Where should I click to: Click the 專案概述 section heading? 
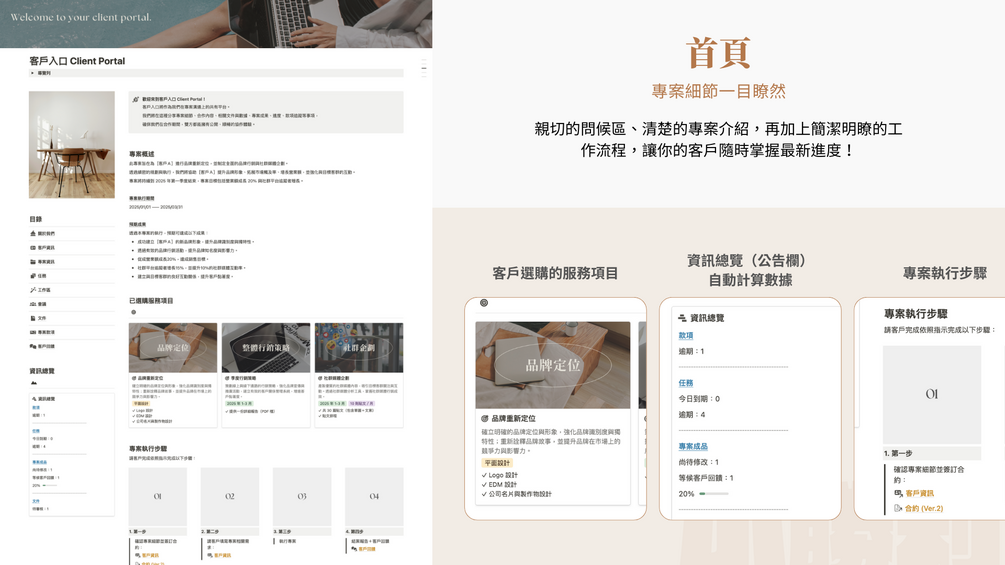pos(142,154)
